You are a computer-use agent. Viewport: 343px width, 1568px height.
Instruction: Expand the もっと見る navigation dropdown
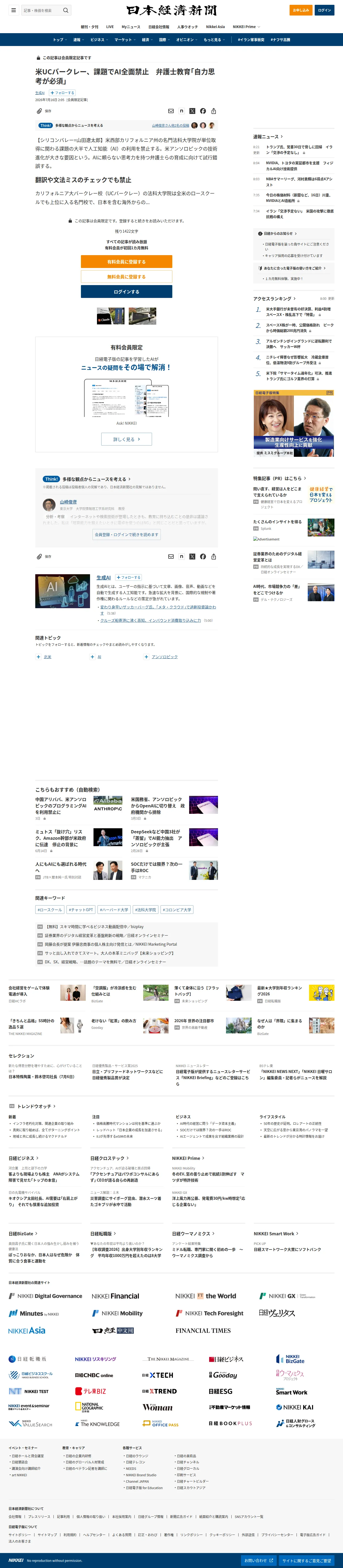[x=214, y=40]
